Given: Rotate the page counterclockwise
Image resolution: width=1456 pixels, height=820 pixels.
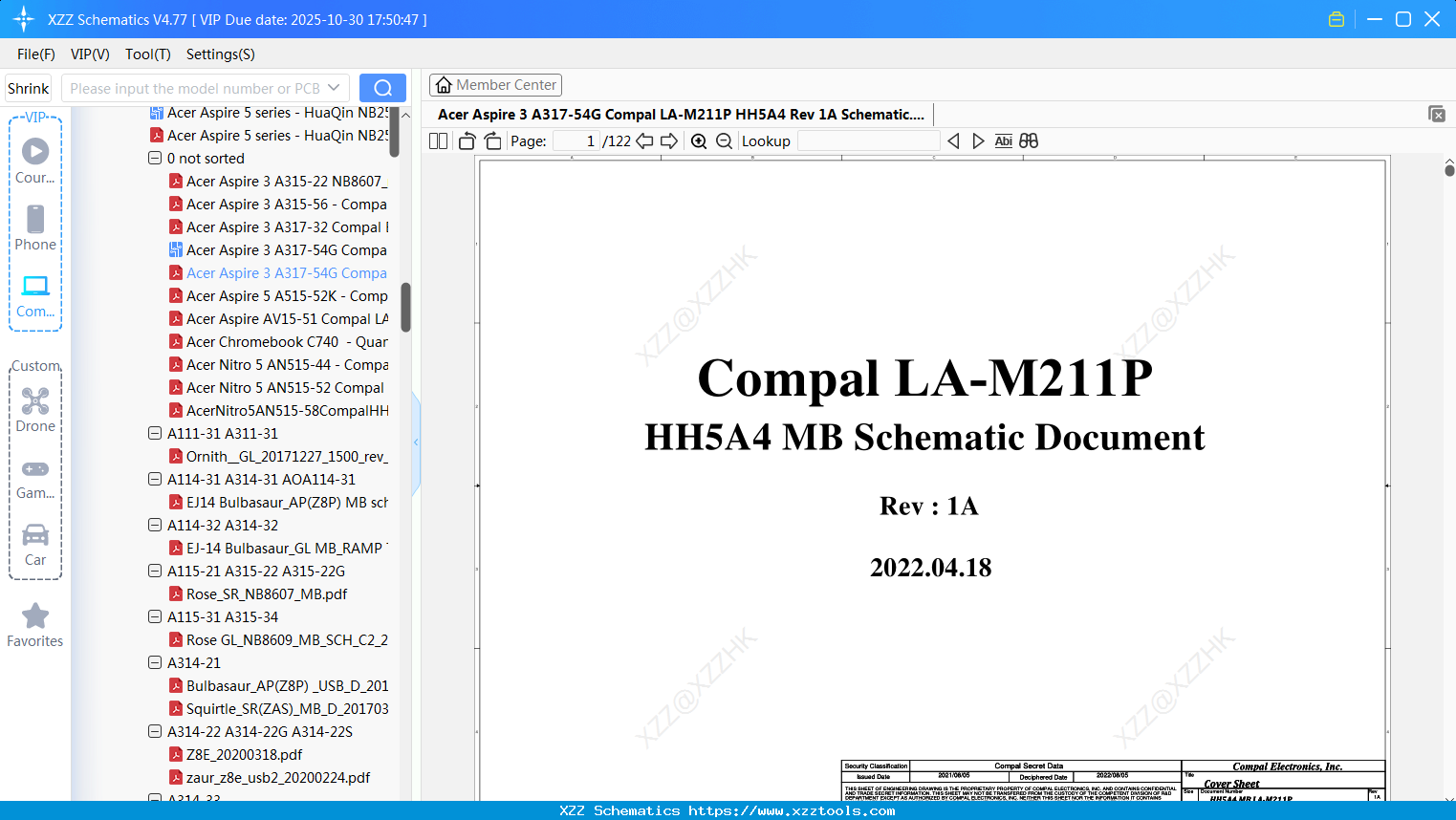Looking at the screenshot, I should tap(467, 141).
